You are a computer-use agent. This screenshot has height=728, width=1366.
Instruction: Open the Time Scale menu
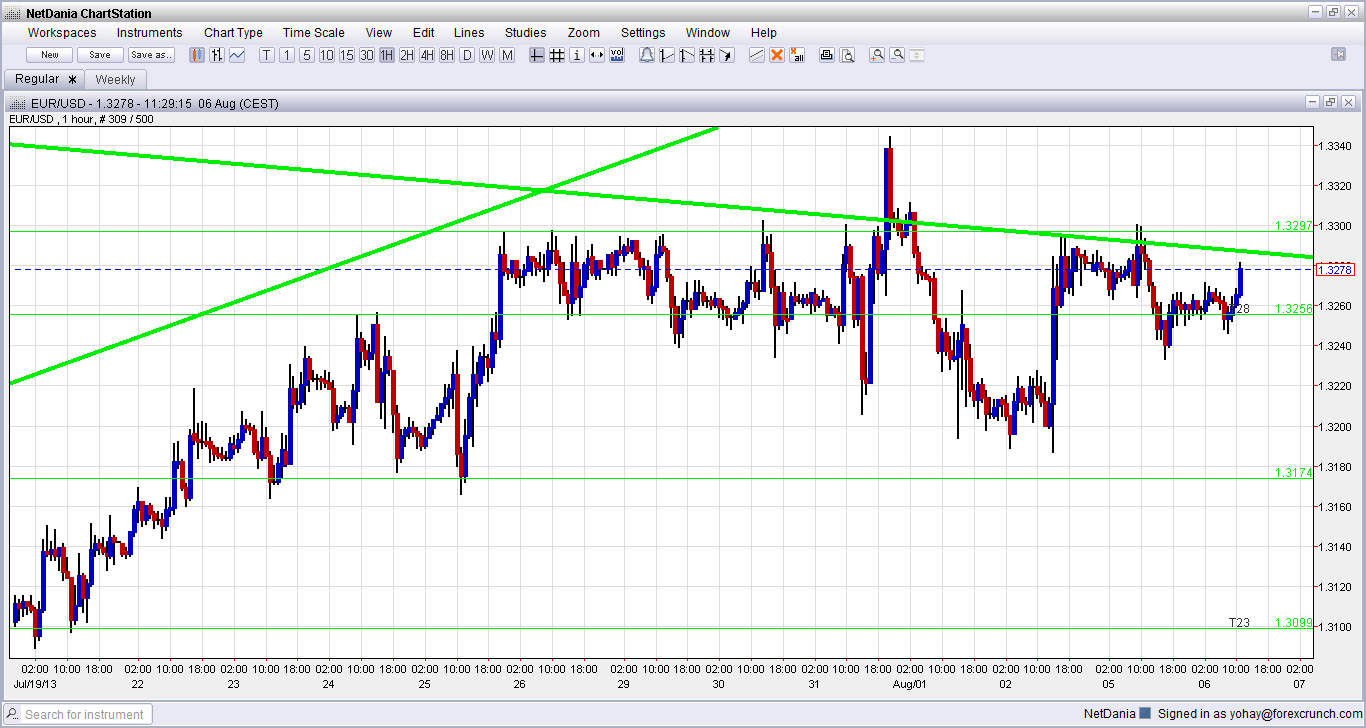tap(314, 33)
